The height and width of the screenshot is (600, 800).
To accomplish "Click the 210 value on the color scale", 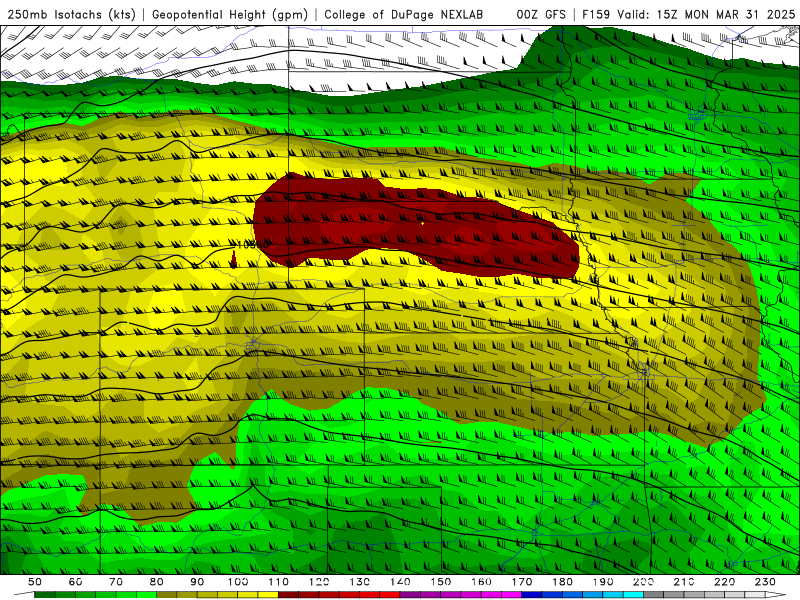I will [x=684, y=582].
